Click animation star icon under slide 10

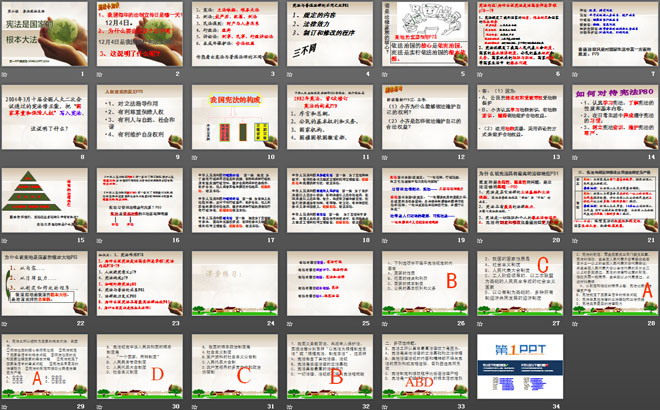pos(195,157)
